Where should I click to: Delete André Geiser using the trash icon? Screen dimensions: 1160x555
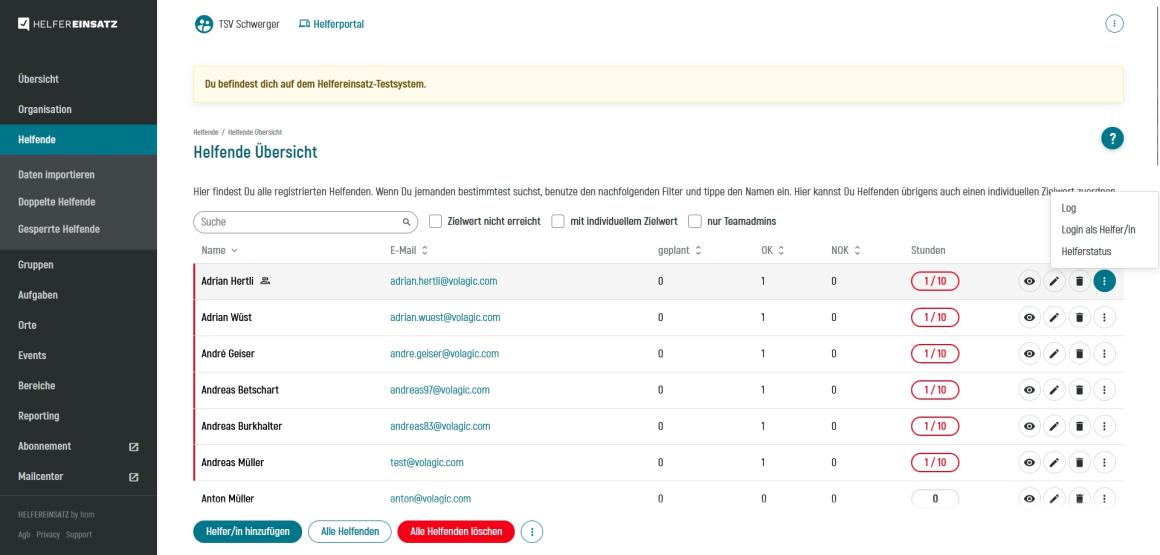pyautogui.click(x=1079, y=354)
